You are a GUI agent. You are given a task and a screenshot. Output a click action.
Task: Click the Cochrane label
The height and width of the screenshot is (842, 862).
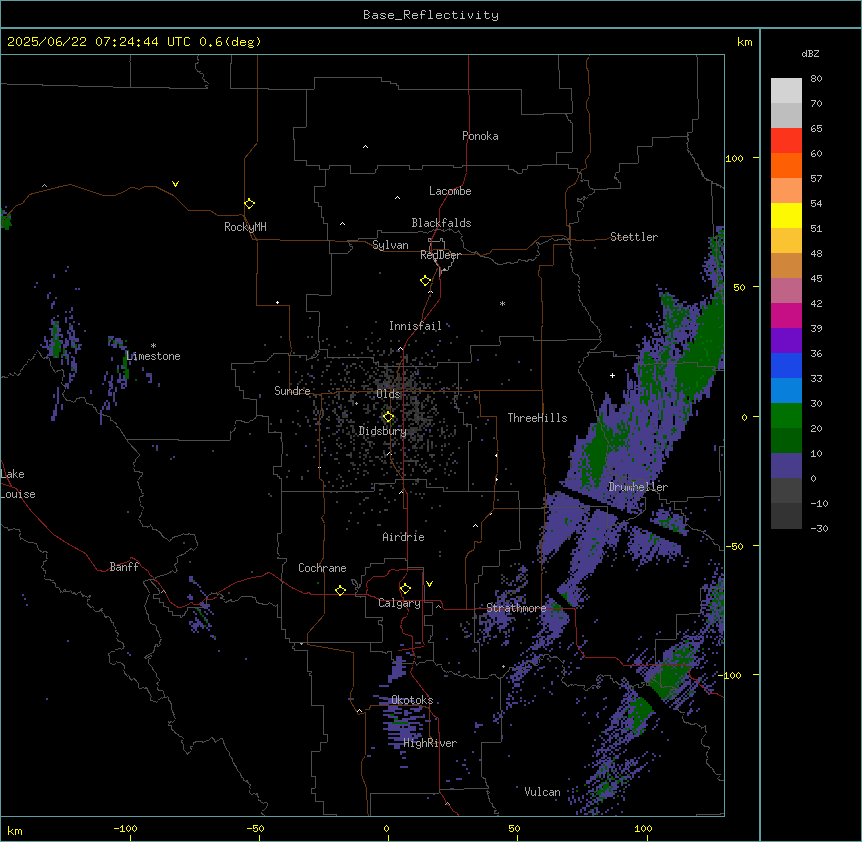(x=322, y=568)
